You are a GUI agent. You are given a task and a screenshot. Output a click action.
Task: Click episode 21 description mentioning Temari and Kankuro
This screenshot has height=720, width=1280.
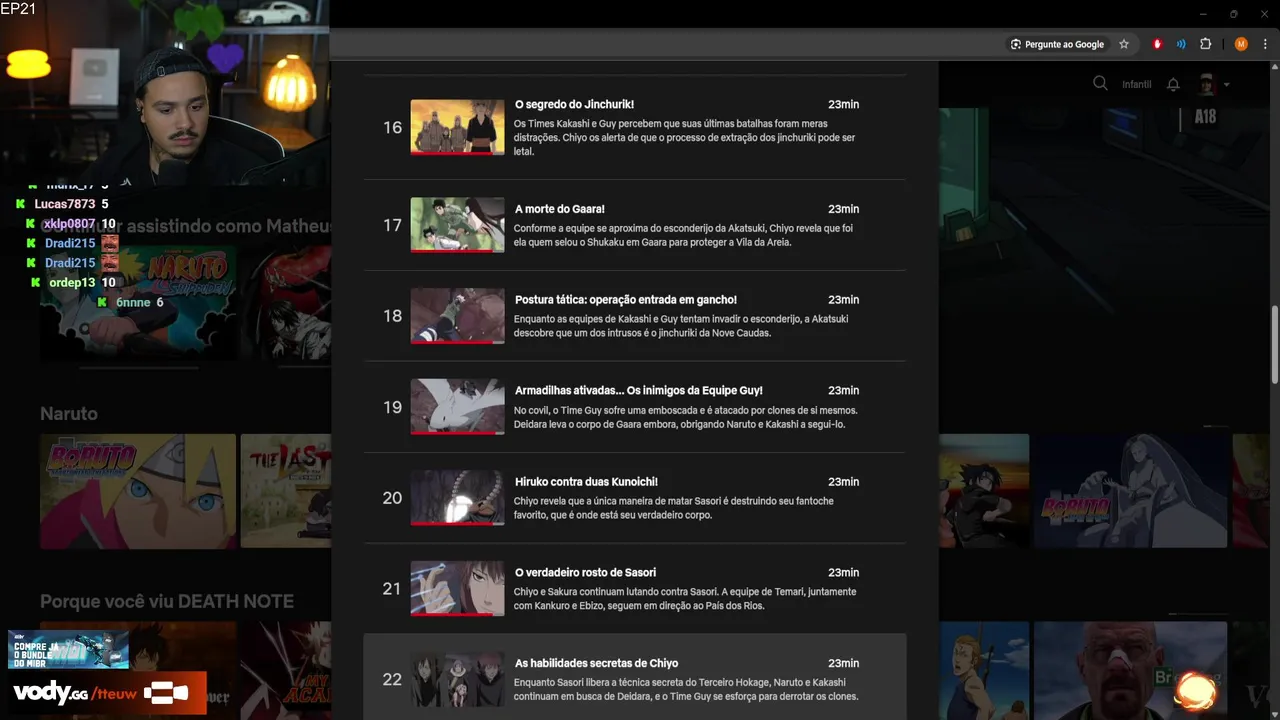(685, 598)
